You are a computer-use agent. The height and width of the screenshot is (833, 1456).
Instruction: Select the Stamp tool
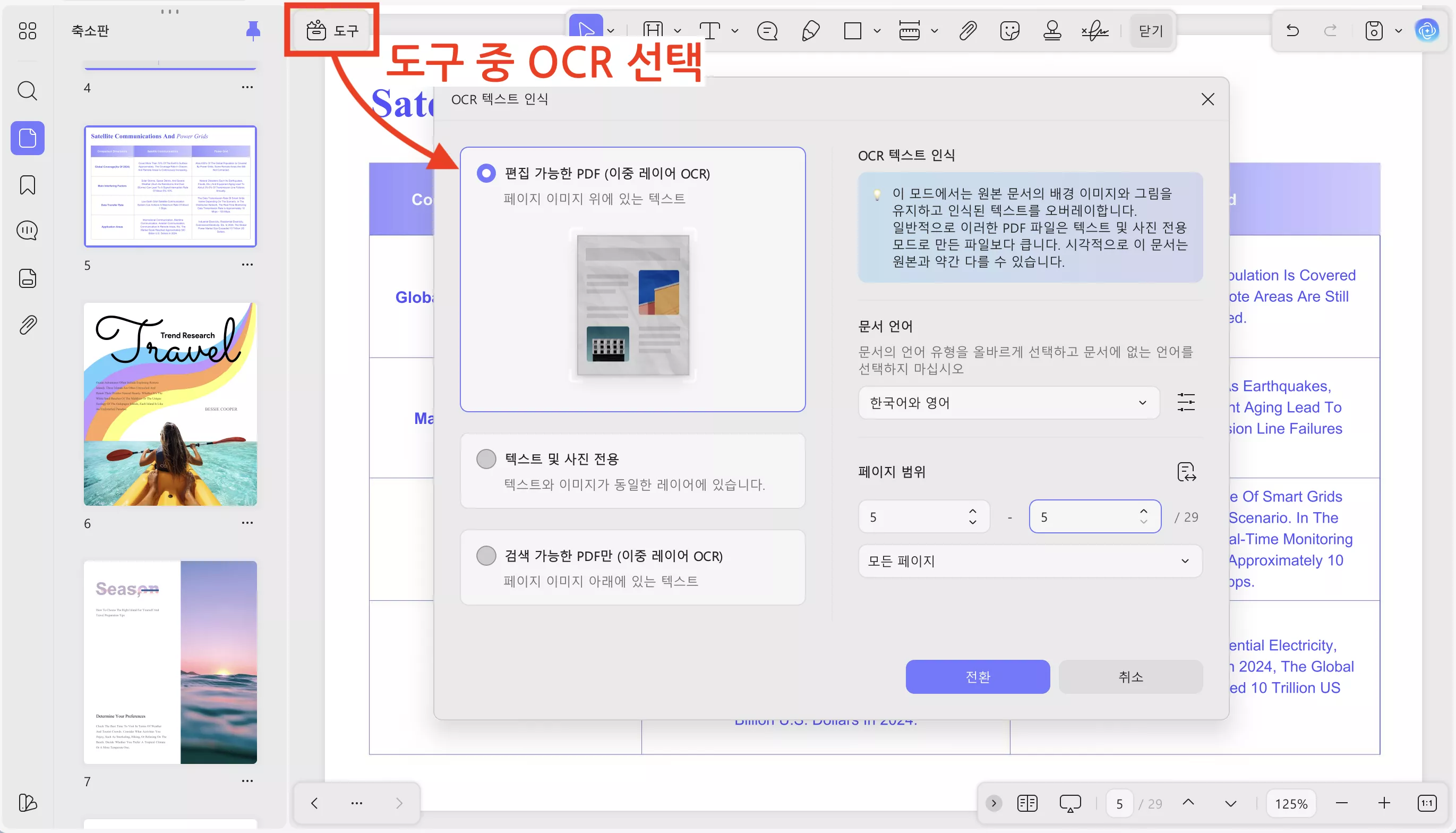coord(1052,31)
